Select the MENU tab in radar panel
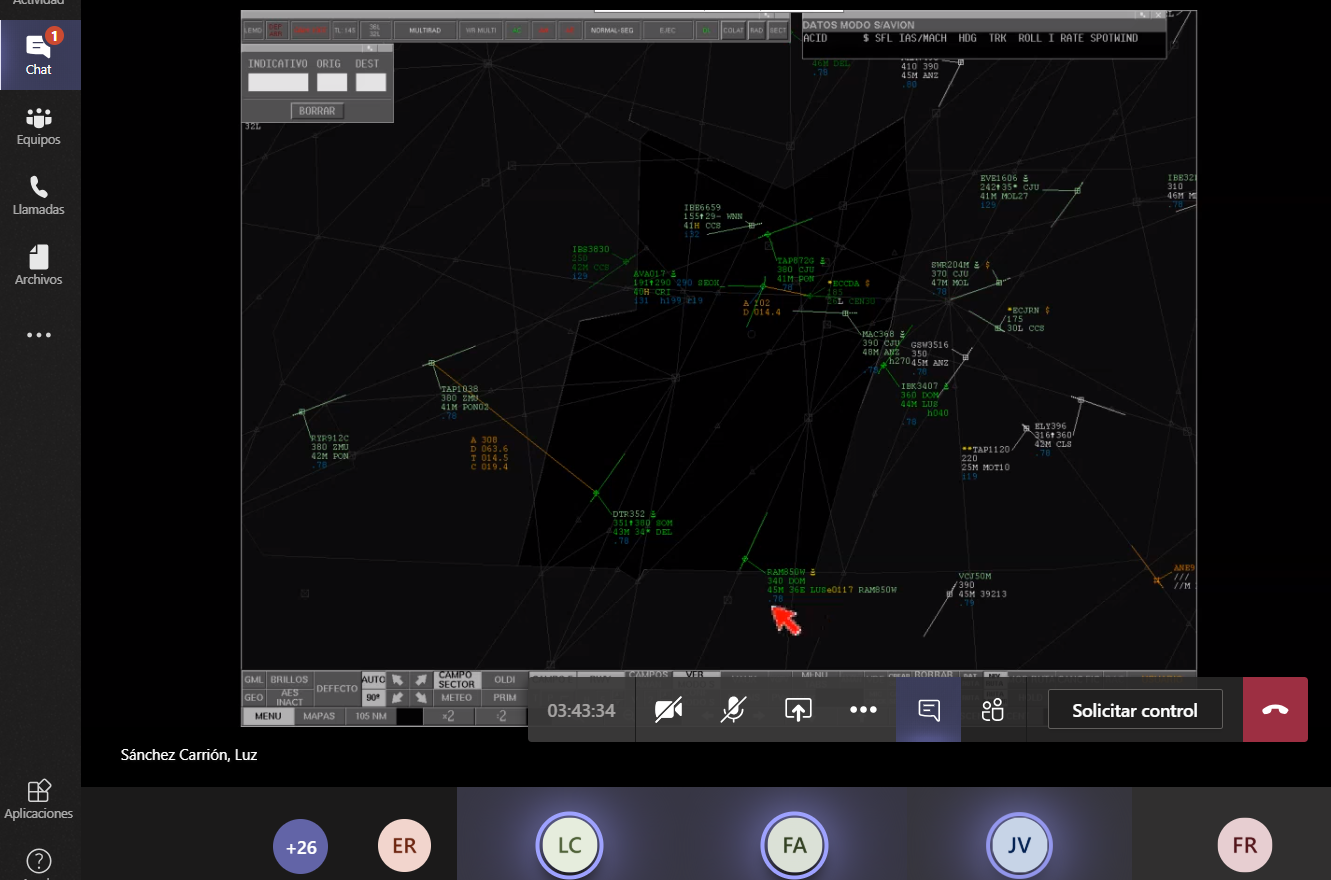 coord(267,716)
